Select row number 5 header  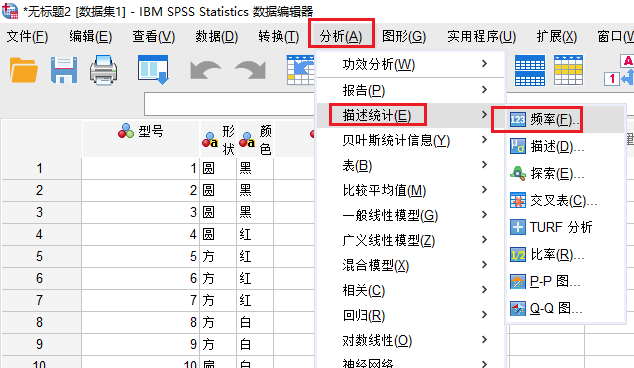point(41,256)
